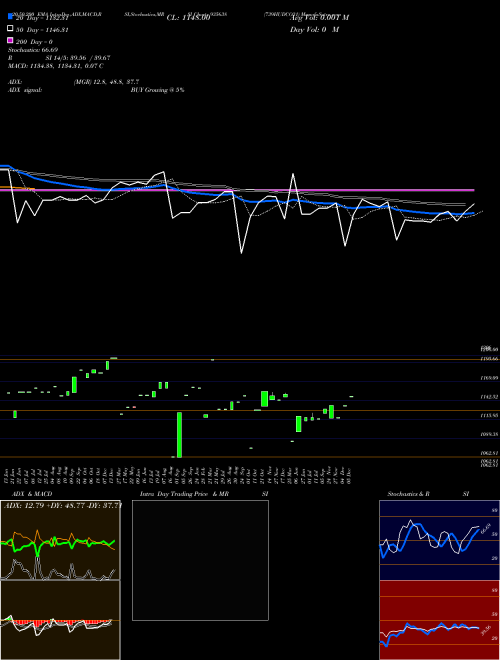Click the 'ADX: 12.79 +DY: 48.77 -DY: 37.71' header
The height and width of the screenshot is (660, 500).
pyautogui.click(x=63, y=505)
